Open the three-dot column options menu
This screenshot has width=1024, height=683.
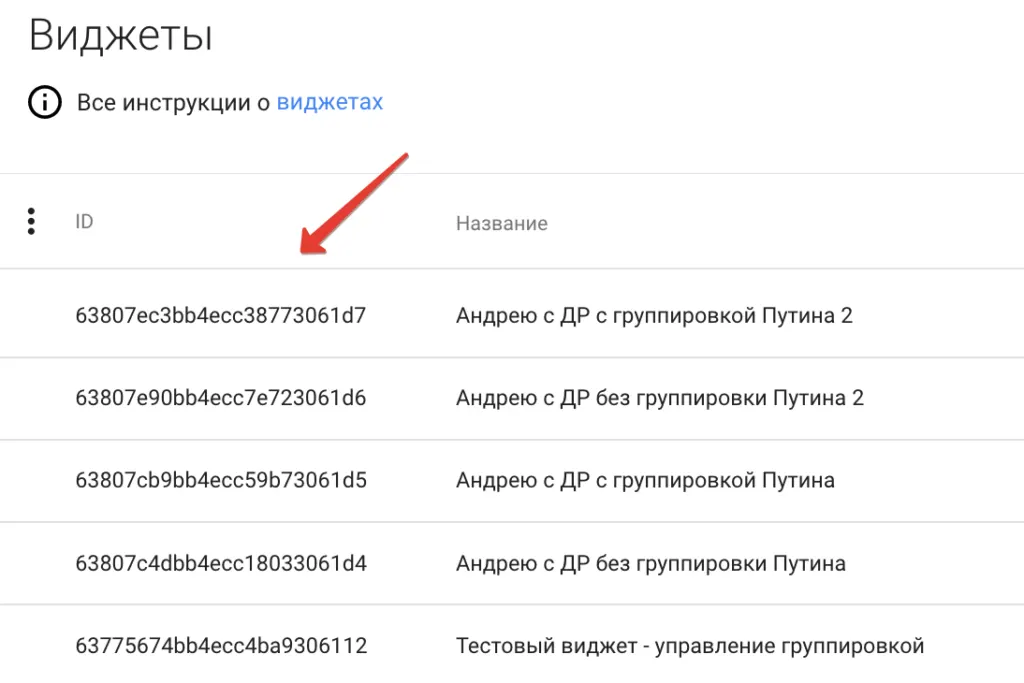click(x=31, y=221)
